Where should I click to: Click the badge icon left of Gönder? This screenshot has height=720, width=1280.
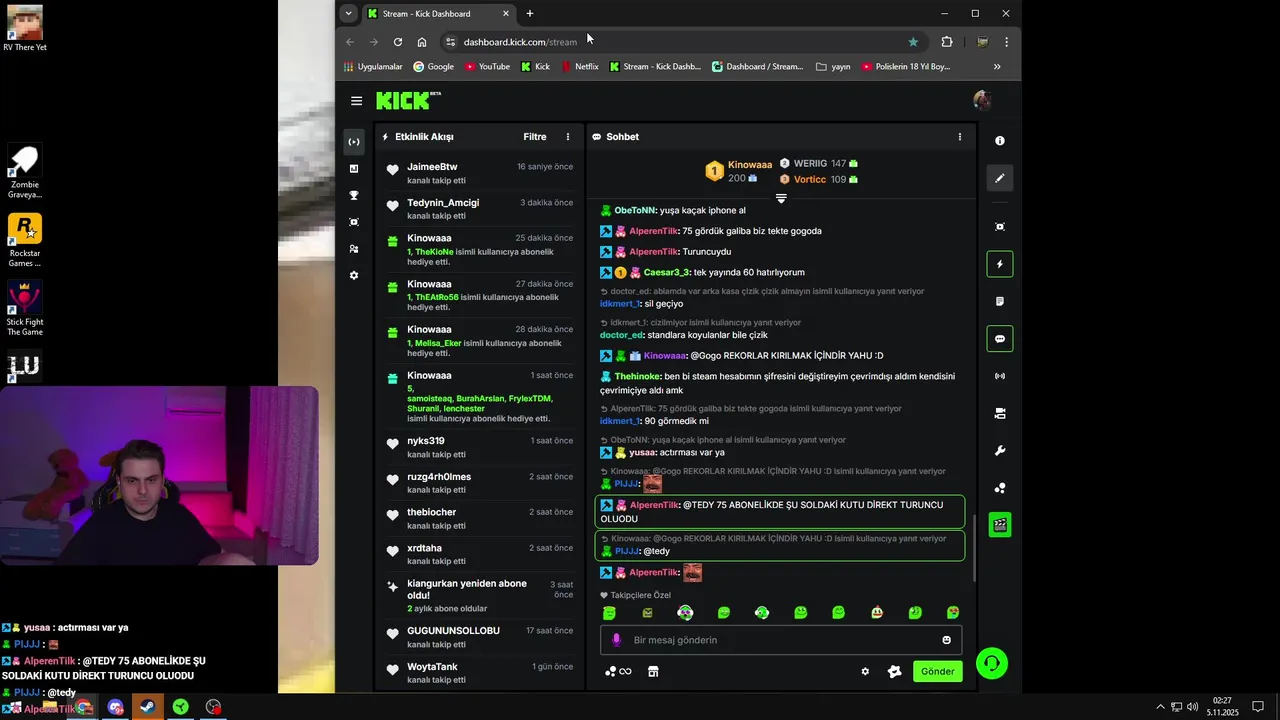coord(894,671)
